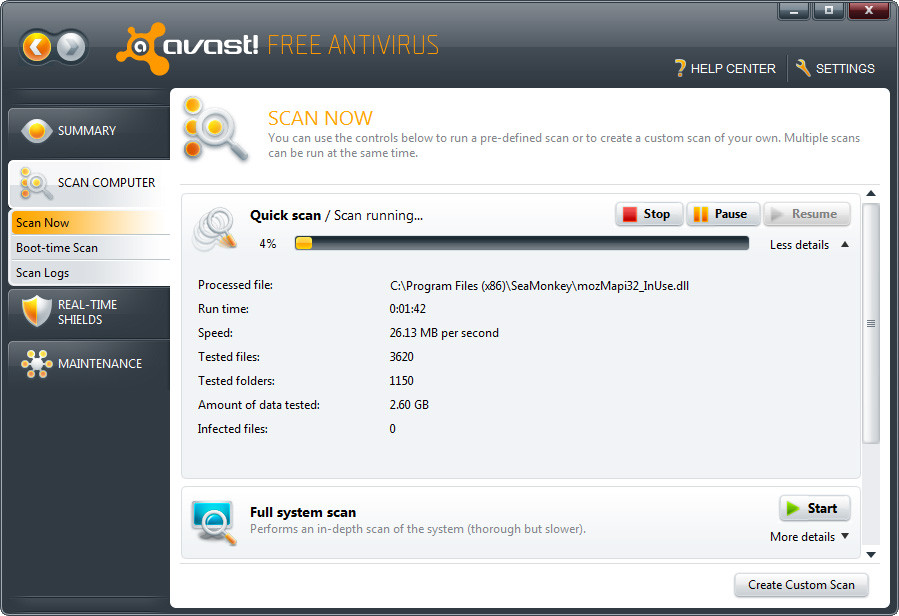Expand Full system scan More details
Screen dimensions: 899x616
point(809,537)
